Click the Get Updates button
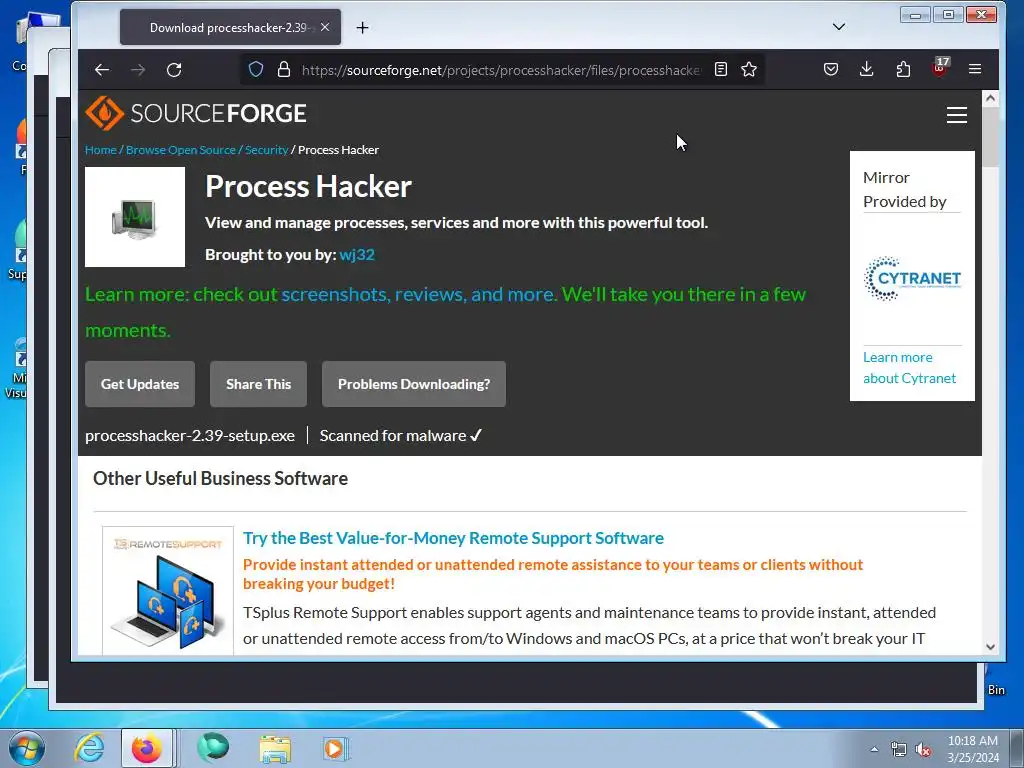Viewport: 1024px width, 768px height. (x=140, y=384)
